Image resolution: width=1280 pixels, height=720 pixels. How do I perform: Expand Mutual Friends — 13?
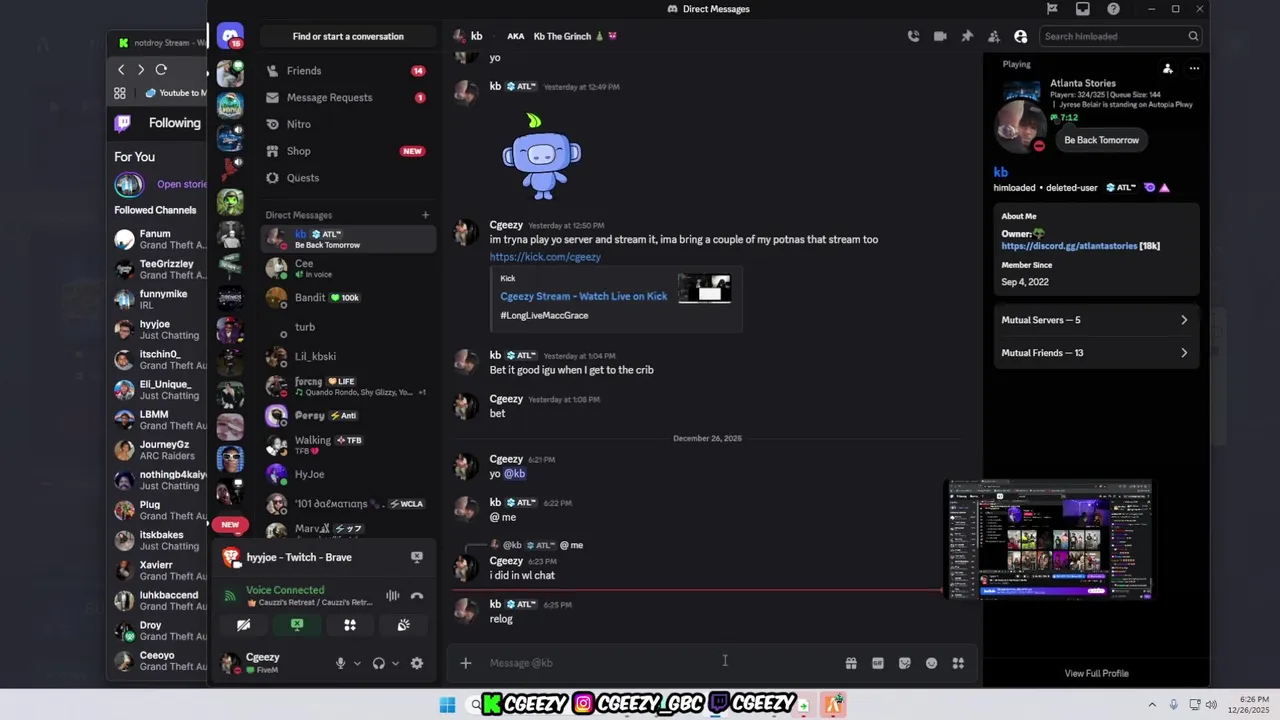click(1096, 353)
